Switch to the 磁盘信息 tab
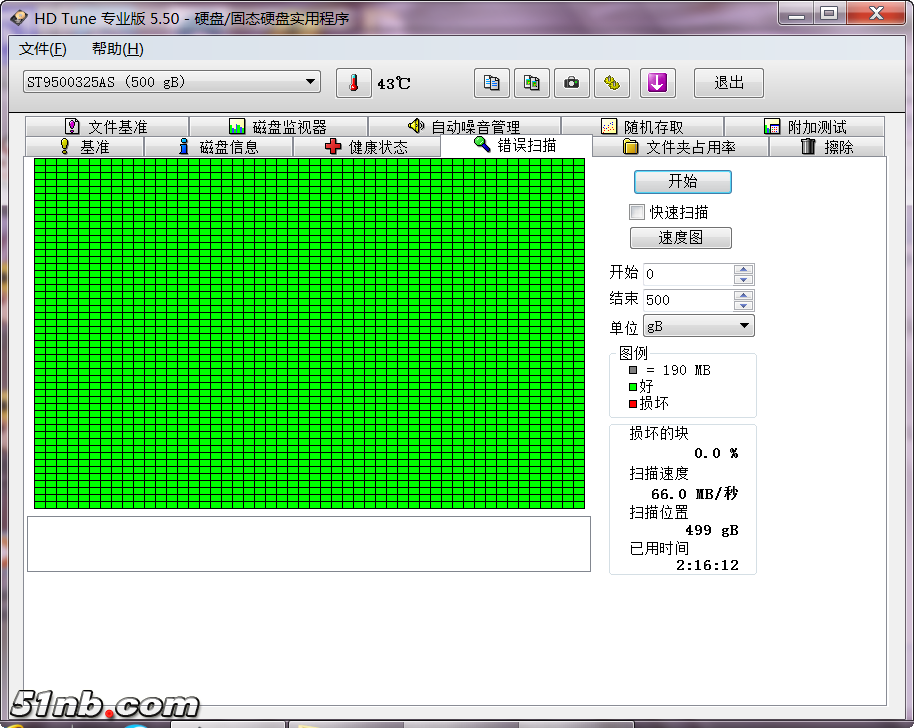914x728 pixels. pyautogui.click(x=218, y=147)
